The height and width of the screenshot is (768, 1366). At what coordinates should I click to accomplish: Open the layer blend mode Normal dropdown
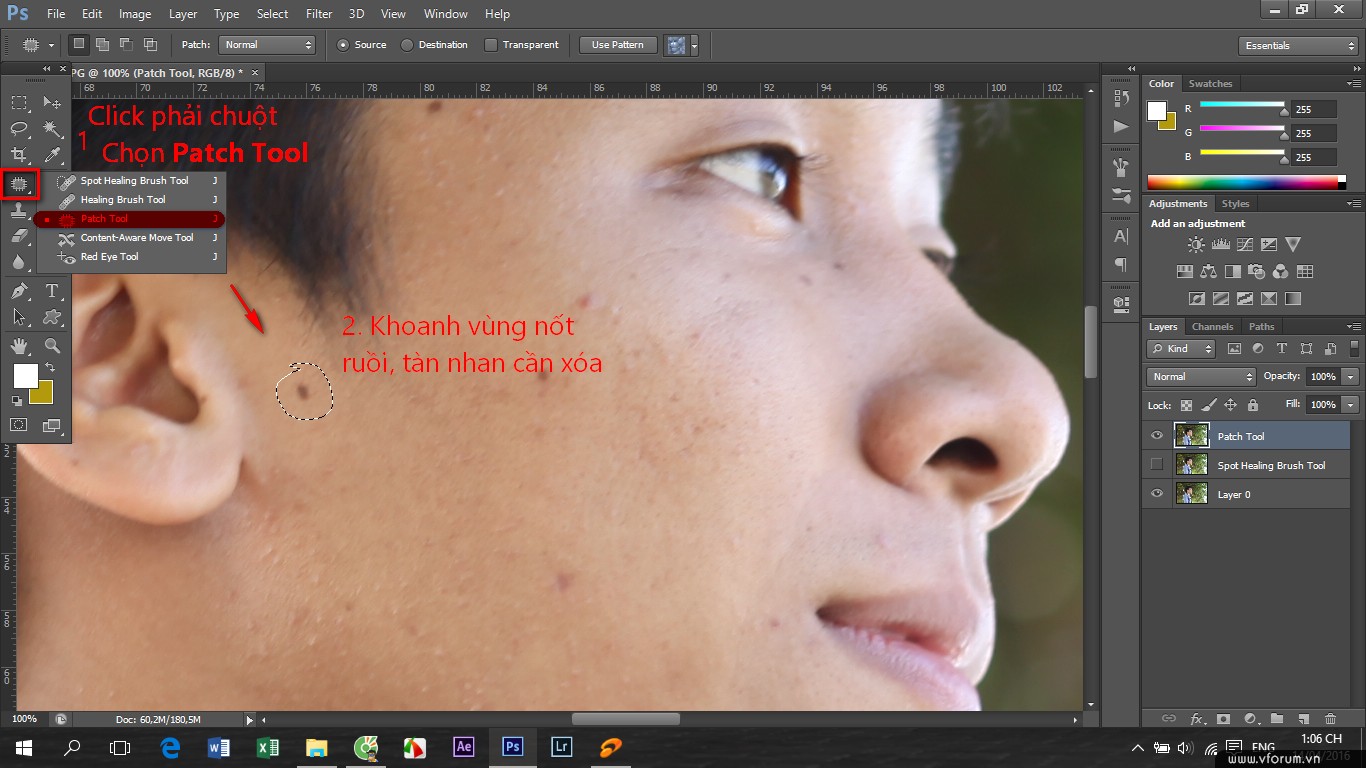point(1201,377)
